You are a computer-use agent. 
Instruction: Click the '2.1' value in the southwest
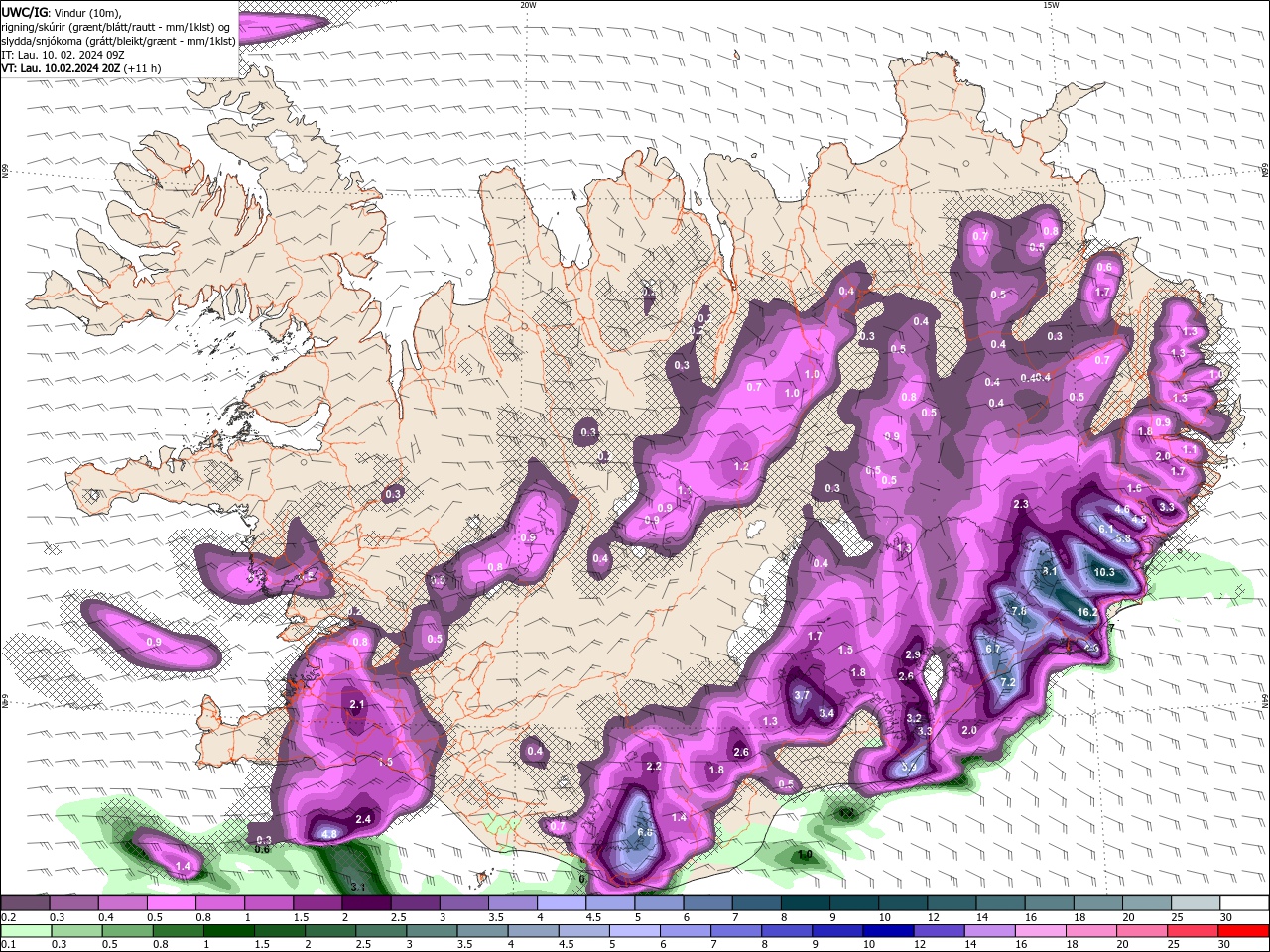[358, 704]
